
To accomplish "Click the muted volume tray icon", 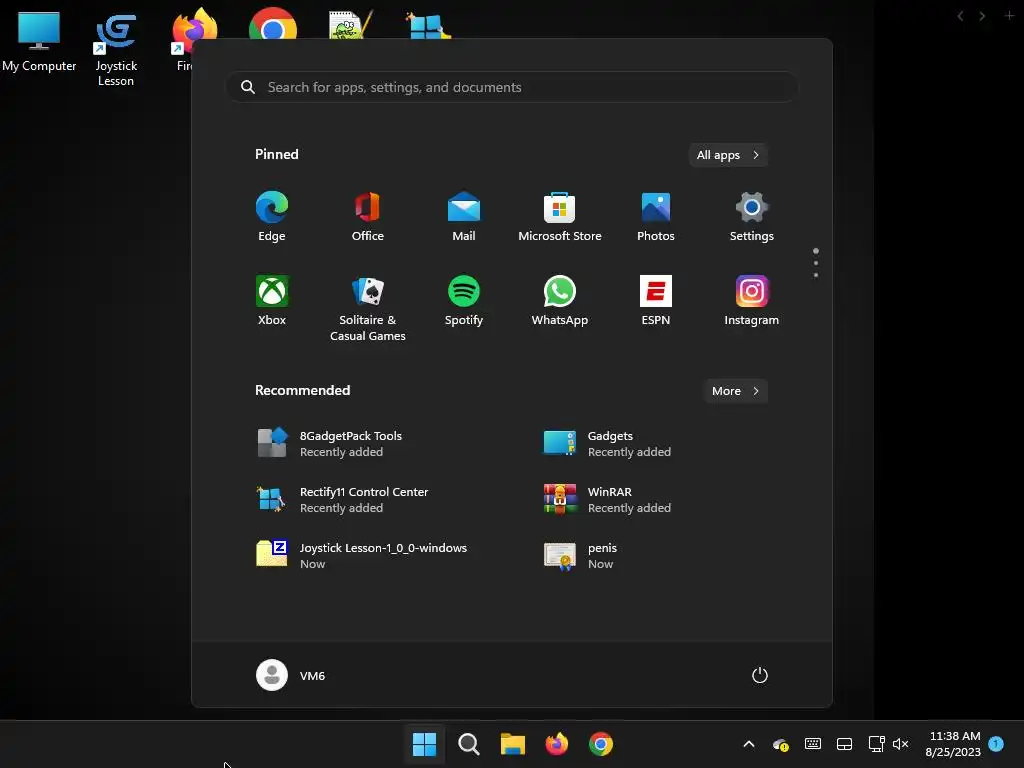I will [901, 744].
